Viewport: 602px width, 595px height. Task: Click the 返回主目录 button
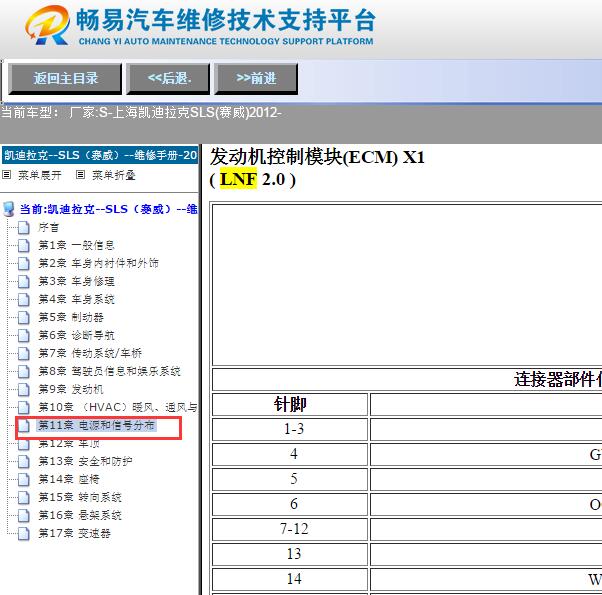coord(65,79)
